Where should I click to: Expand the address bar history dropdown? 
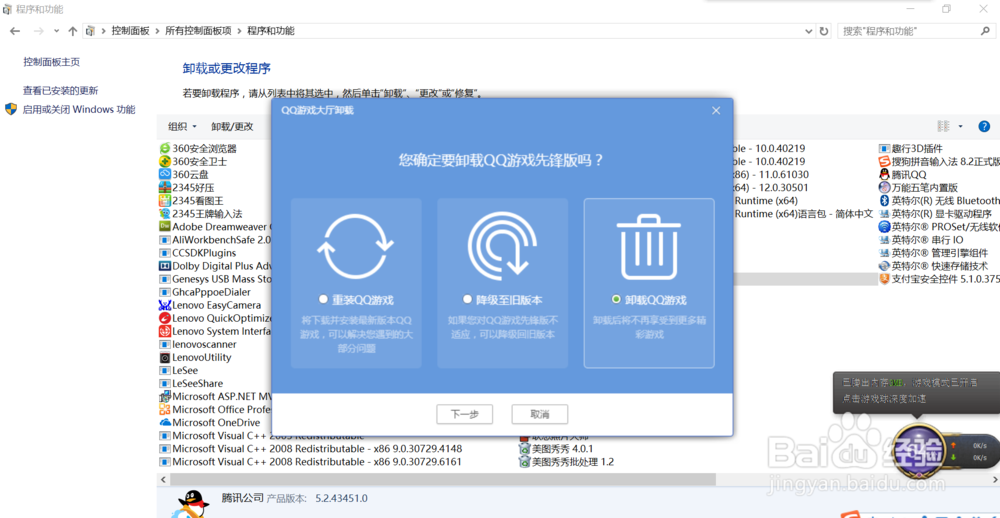pos(809,31)
